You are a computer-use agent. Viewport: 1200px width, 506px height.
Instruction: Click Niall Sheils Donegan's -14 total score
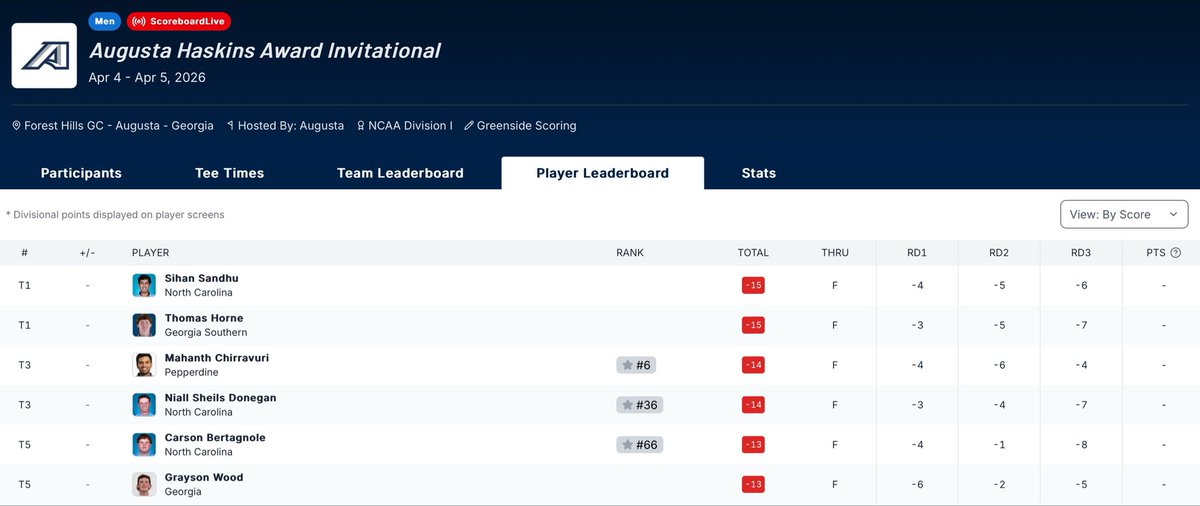pos(753,405)
